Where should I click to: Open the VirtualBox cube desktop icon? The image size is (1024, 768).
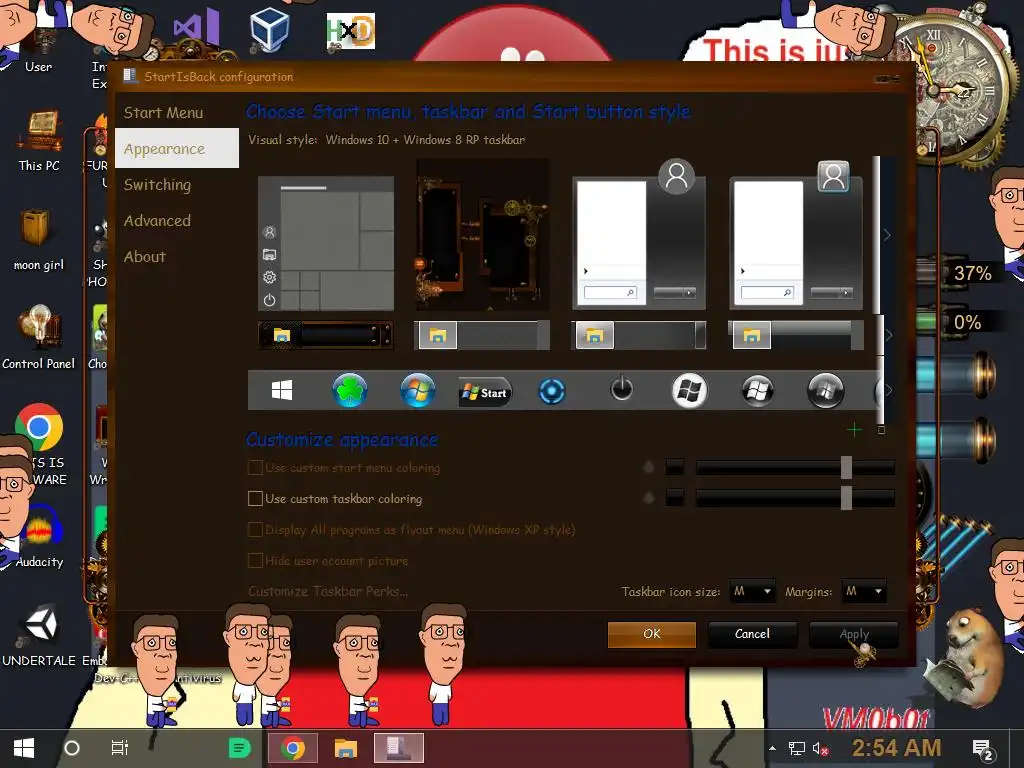pyautogui.click(x=269, y=29)
